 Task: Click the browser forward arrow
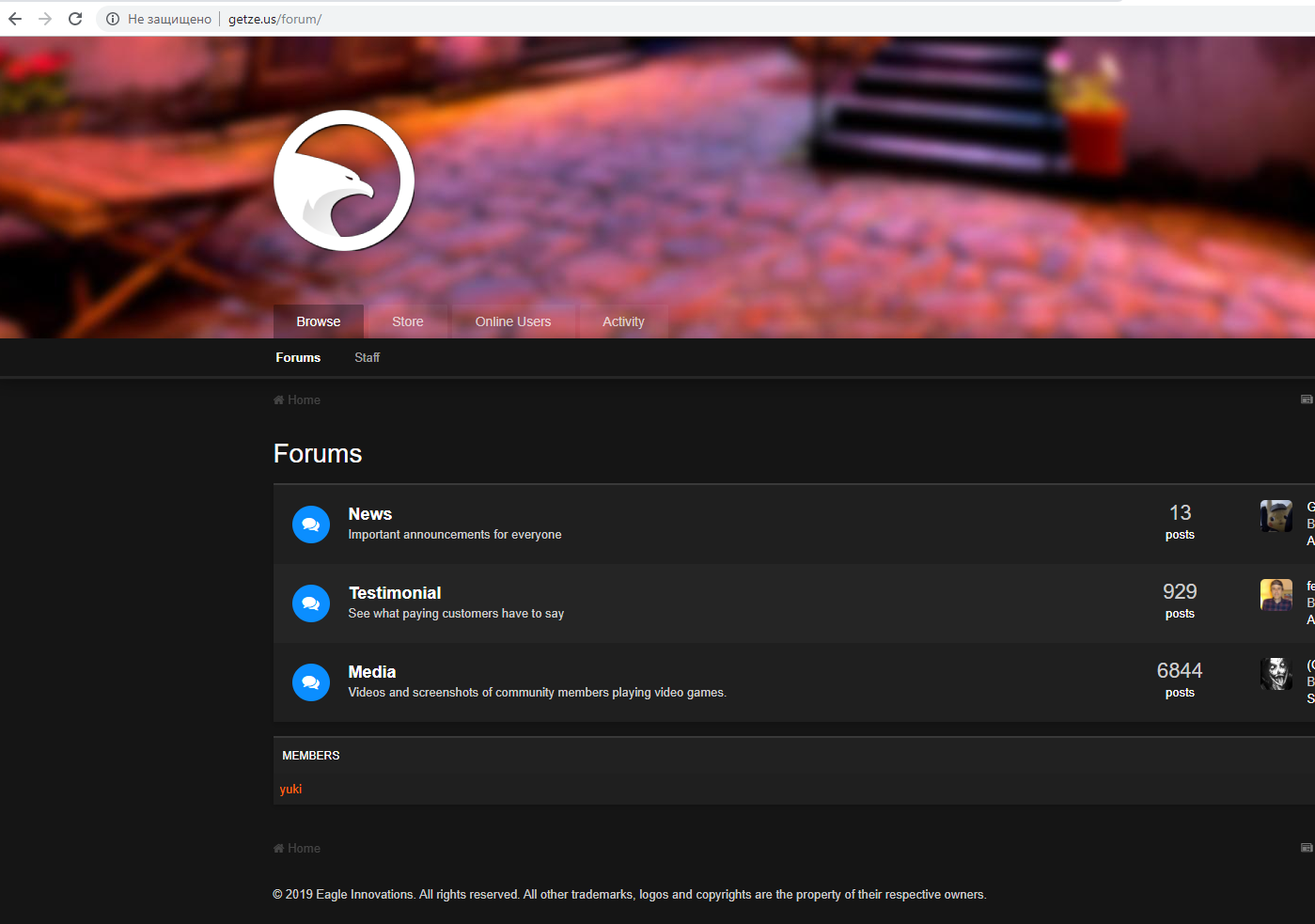pyautogui.click(x=45, y=19)
